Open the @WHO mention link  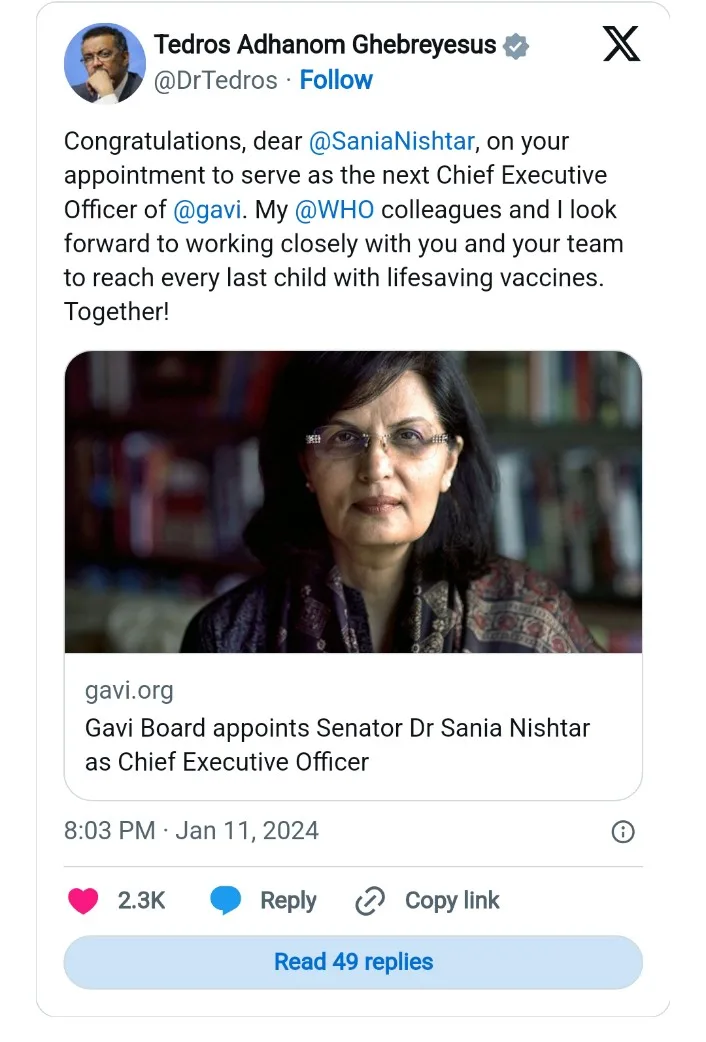coord(342,210)
